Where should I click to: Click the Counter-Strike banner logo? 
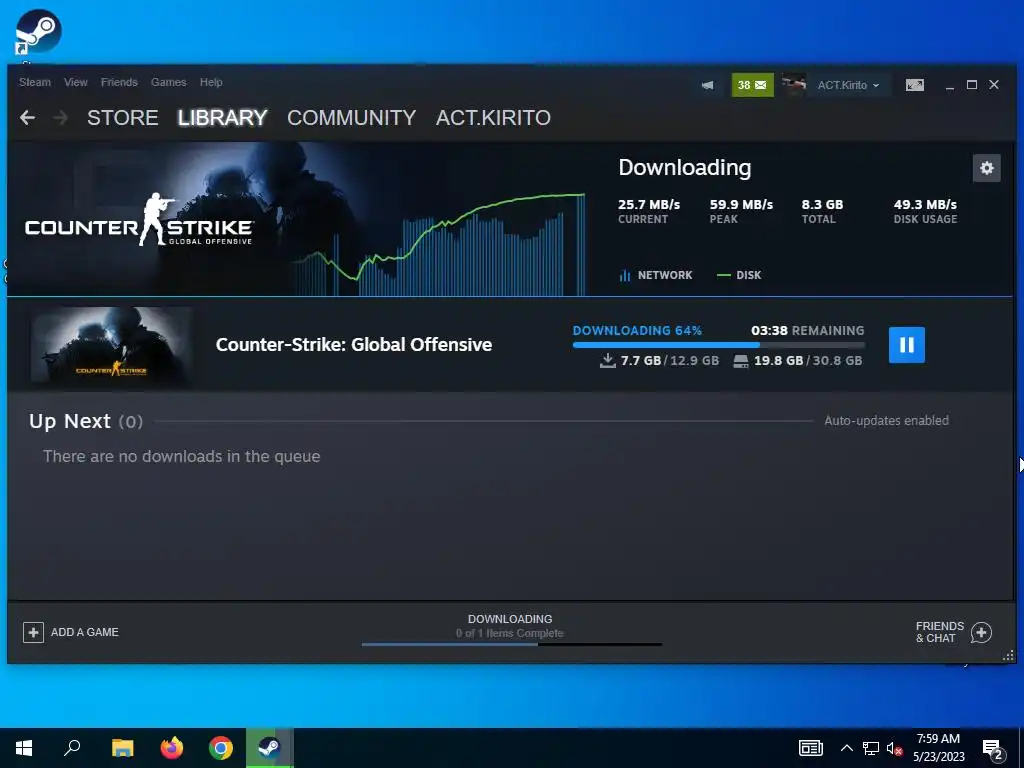click(138, 220)
